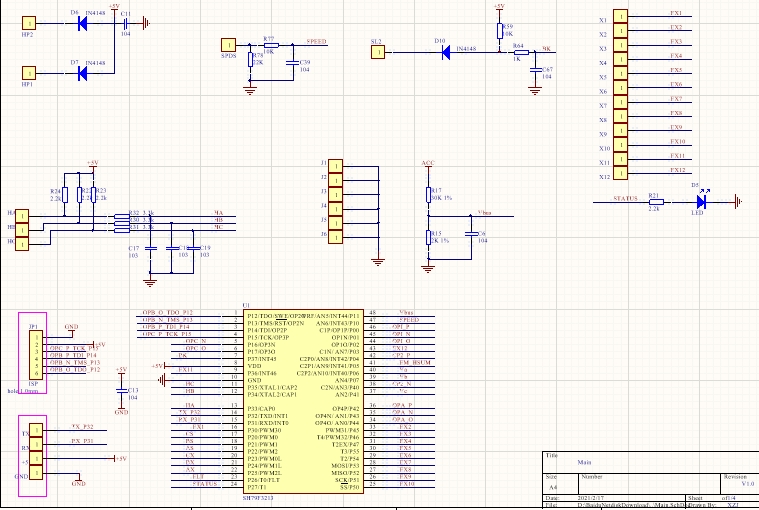The height and width of the screenshot is (510, 759).
Task: Click the ground symbol below C67
Action: click(x=535, y=90)
